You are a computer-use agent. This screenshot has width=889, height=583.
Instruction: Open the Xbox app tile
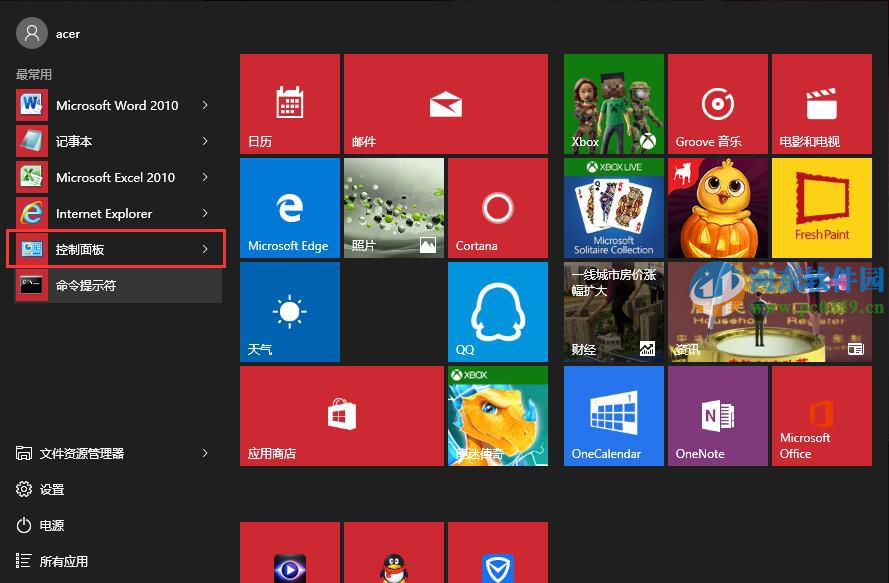pos(613,103)
